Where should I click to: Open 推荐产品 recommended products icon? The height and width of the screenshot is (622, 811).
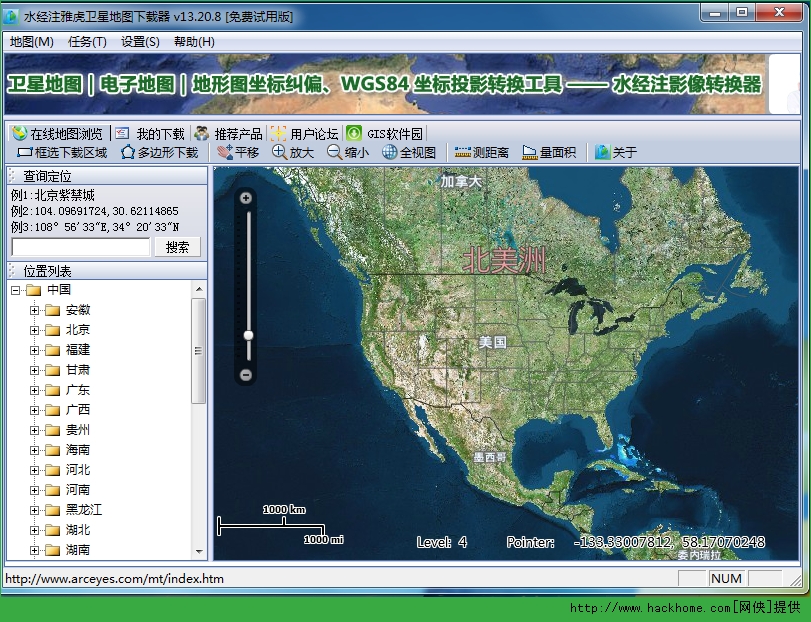201,133
